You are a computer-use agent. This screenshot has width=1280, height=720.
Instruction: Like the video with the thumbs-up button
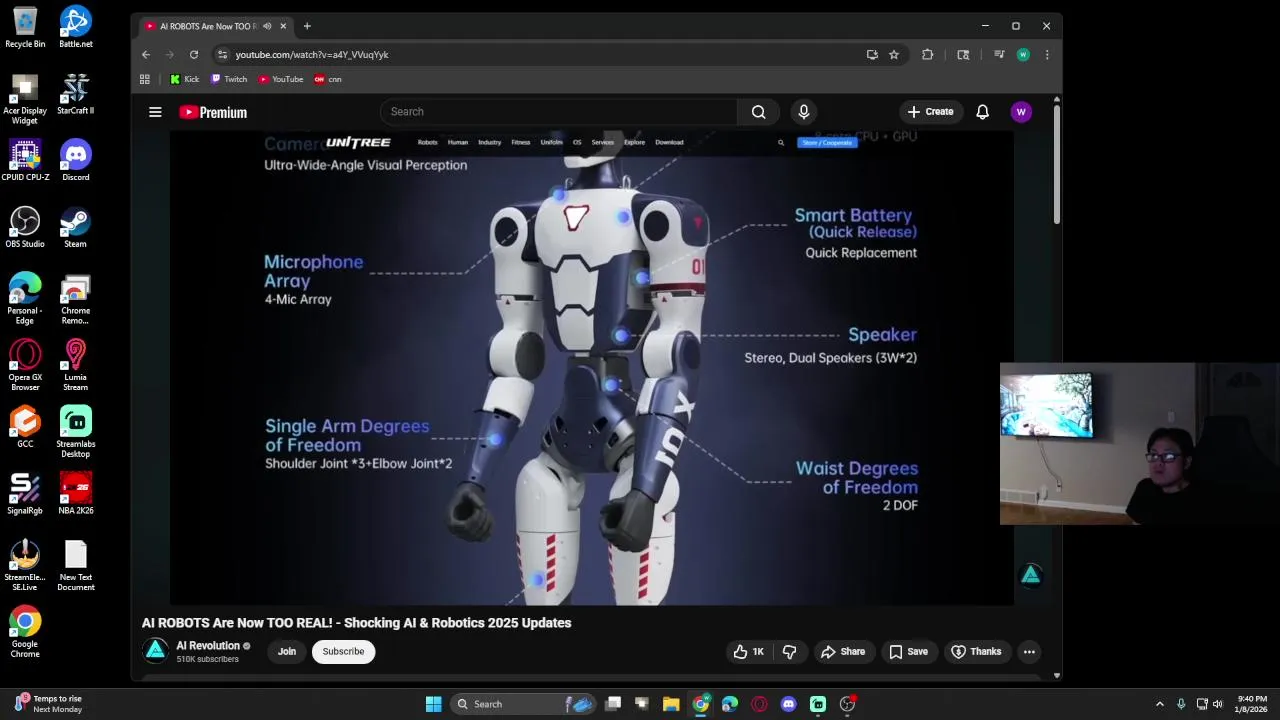pos(748,652)
